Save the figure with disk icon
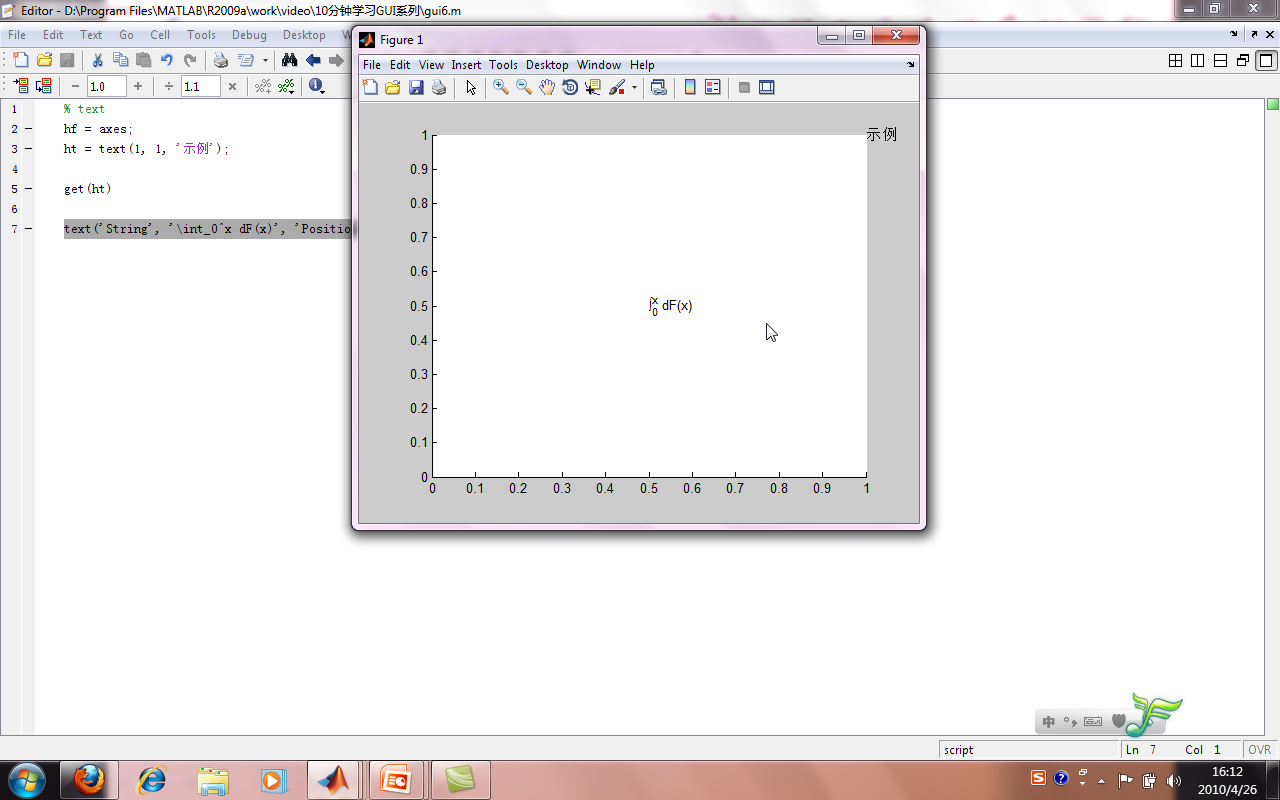1280x800 pixels. (x=416, y=88)
